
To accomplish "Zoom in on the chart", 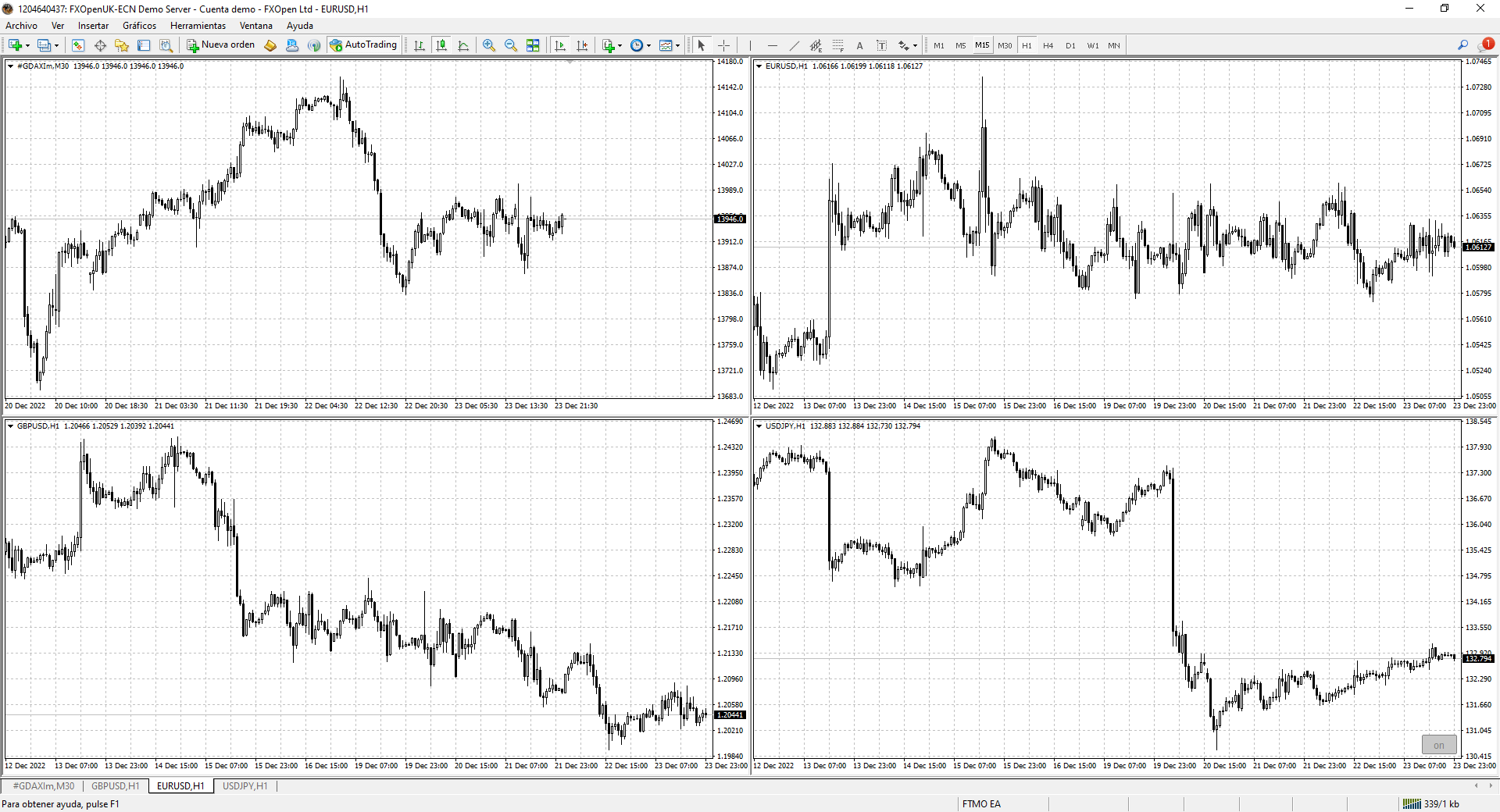I will (489, 45).
